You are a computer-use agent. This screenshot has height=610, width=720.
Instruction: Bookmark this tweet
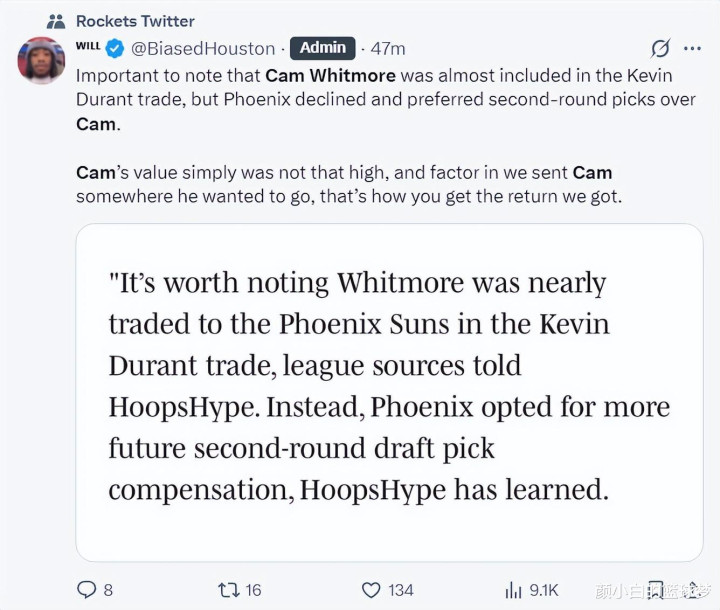point(656,588)
